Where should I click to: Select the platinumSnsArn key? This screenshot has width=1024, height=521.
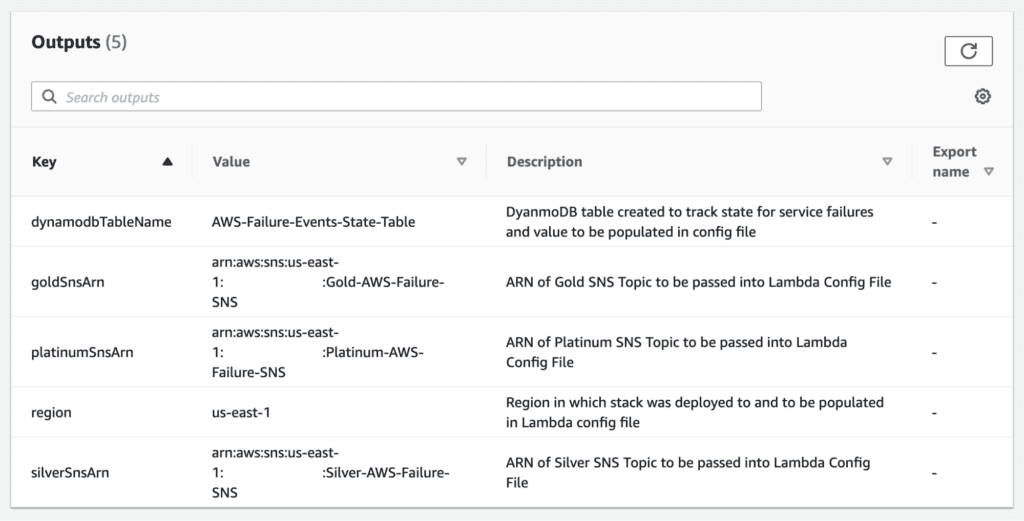tap(82, 352)
